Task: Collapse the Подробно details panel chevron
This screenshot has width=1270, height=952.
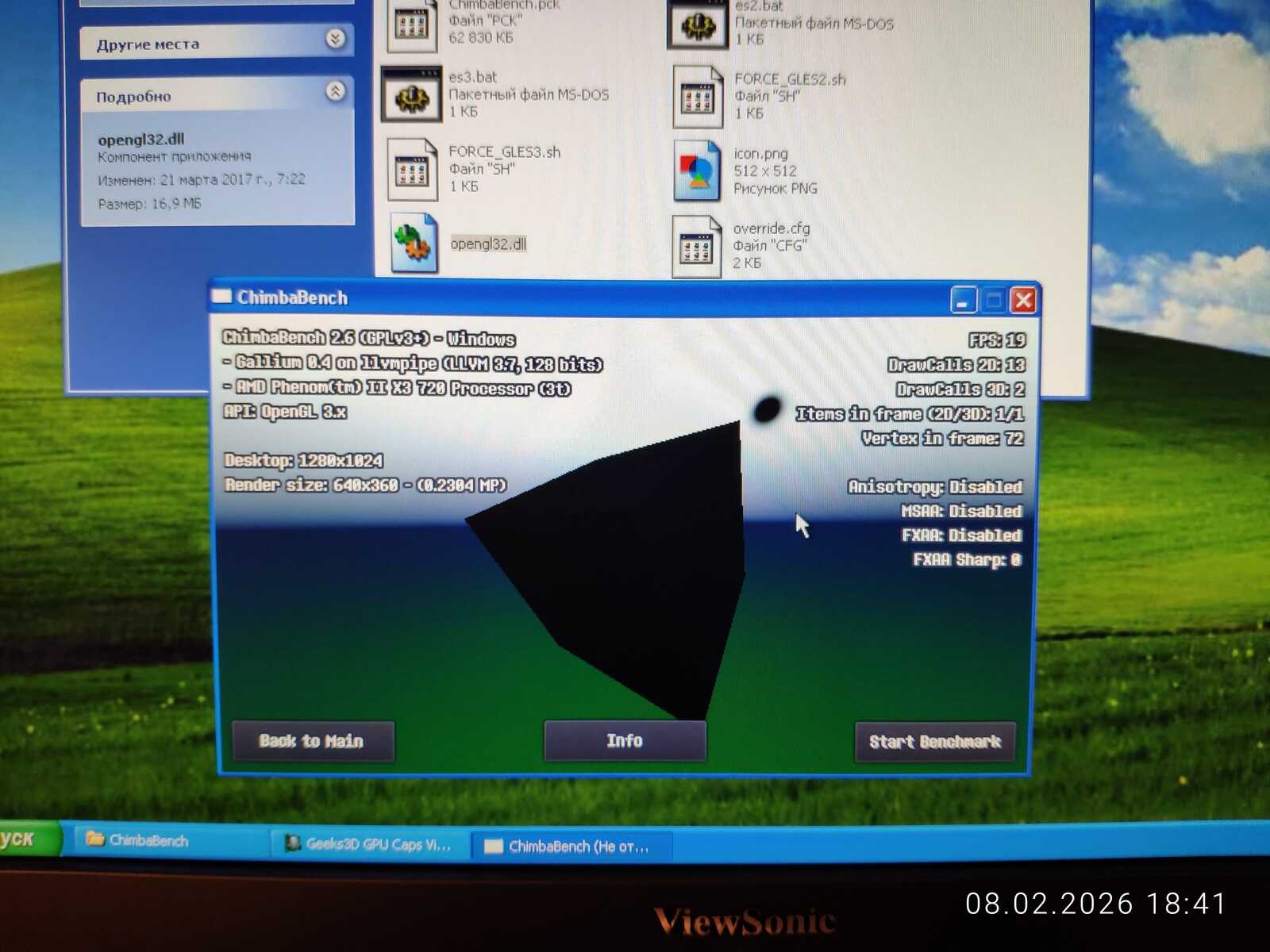Action: (x=336, y=91)
